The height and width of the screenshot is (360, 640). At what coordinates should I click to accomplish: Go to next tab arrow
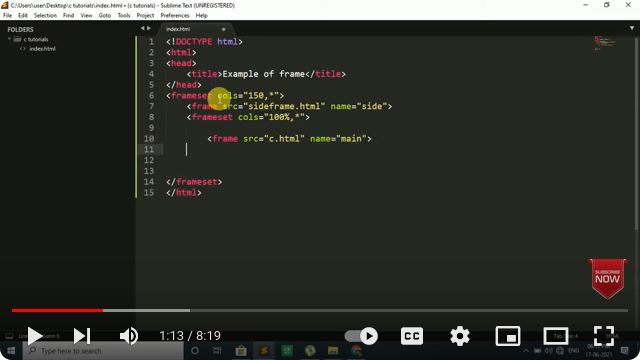149,28
